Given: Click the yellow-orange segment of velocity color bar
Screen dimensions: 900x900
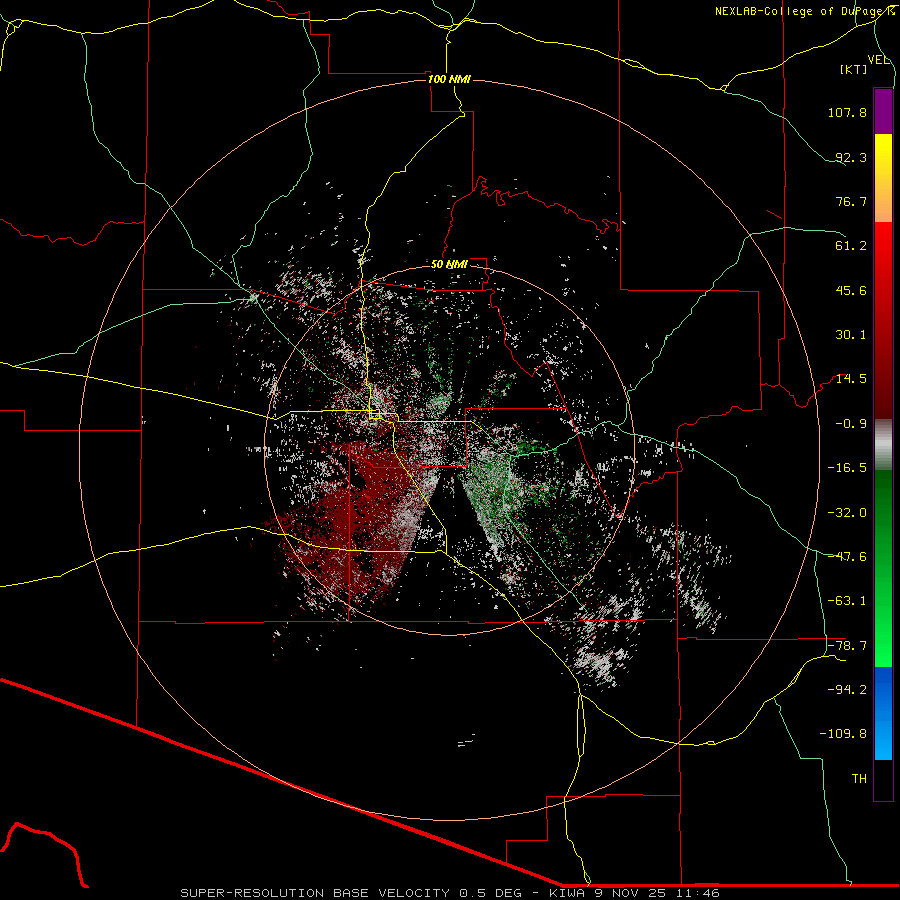Looking at the screenshot, I should coord(883,178).
